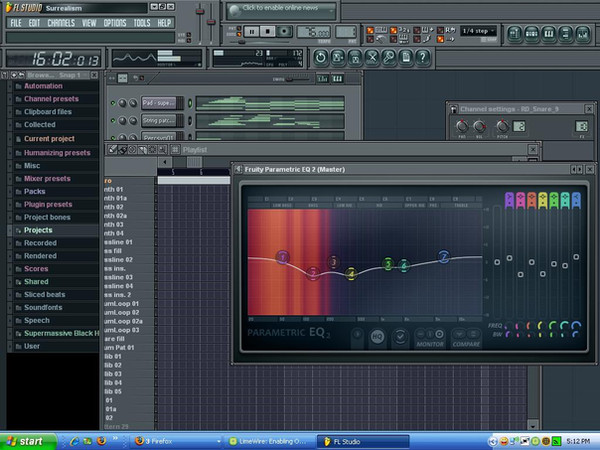Image resolution: width=600 pixels, height=450 pixels.
Task: Click the Playlist snap grid icon
Action: [175, 150]
